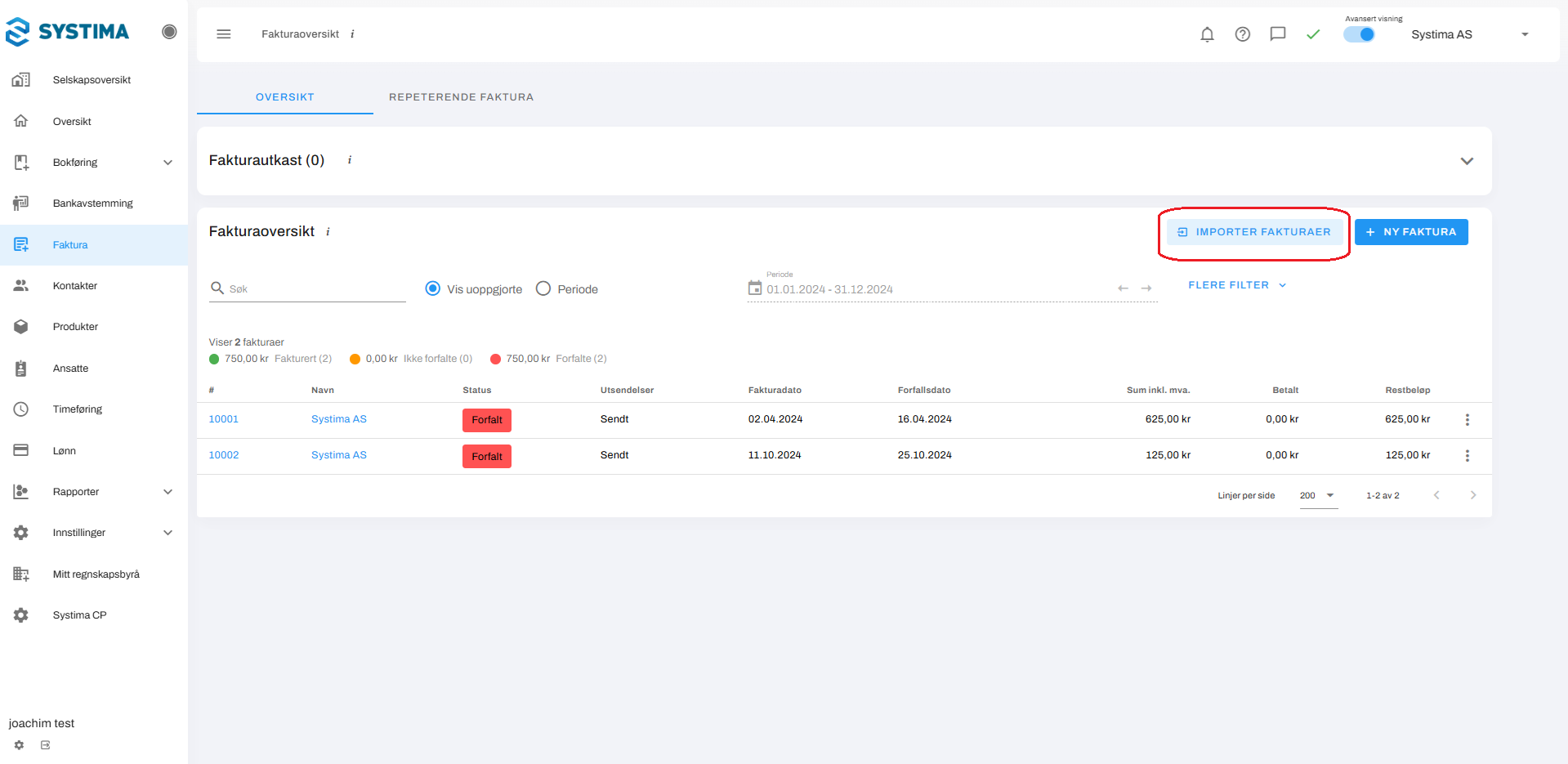Go to previous period arrow
The image size is (1568, 764).
click(x=1124, y=288)
